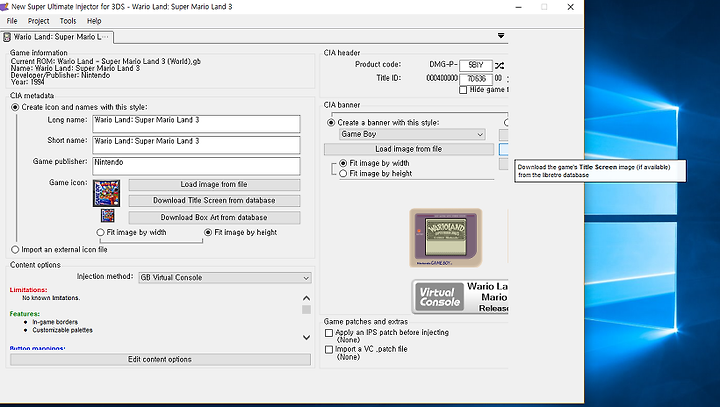
Task: Click 'Download Title Screen from database' button
Action: click(x=214, y=201)
